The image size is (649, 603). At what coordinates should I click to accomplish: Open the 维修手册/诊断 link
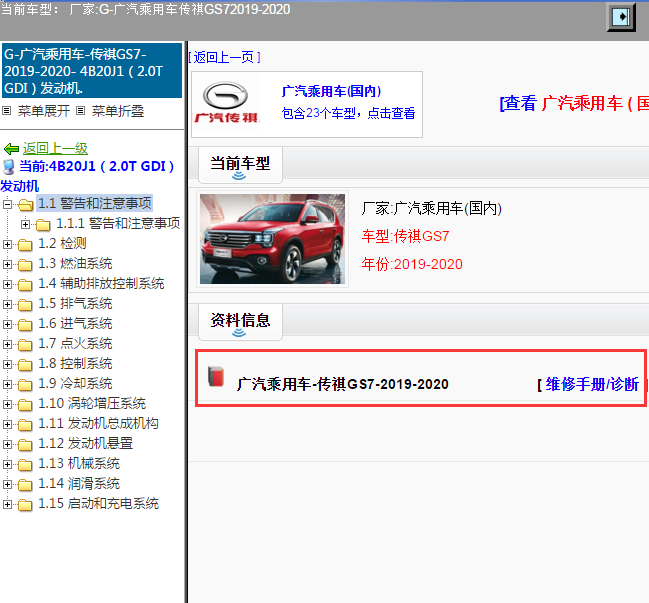click(591, 384)
